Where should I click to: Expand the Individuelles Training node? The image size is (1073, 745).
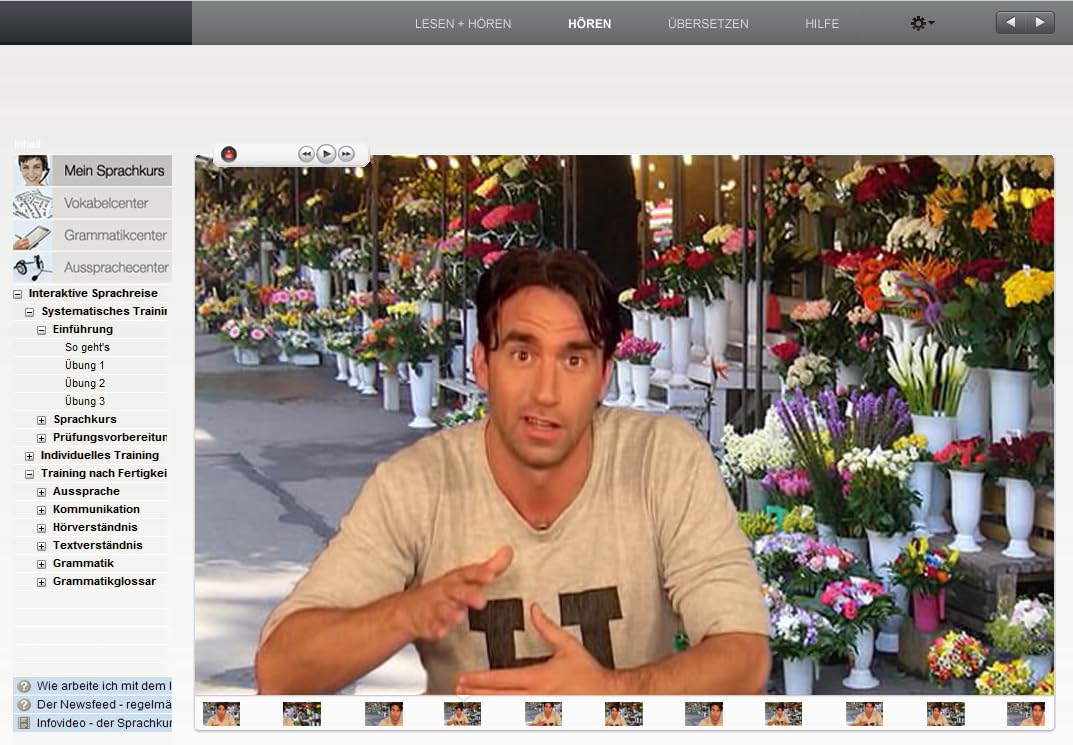(x=29, y=456)
